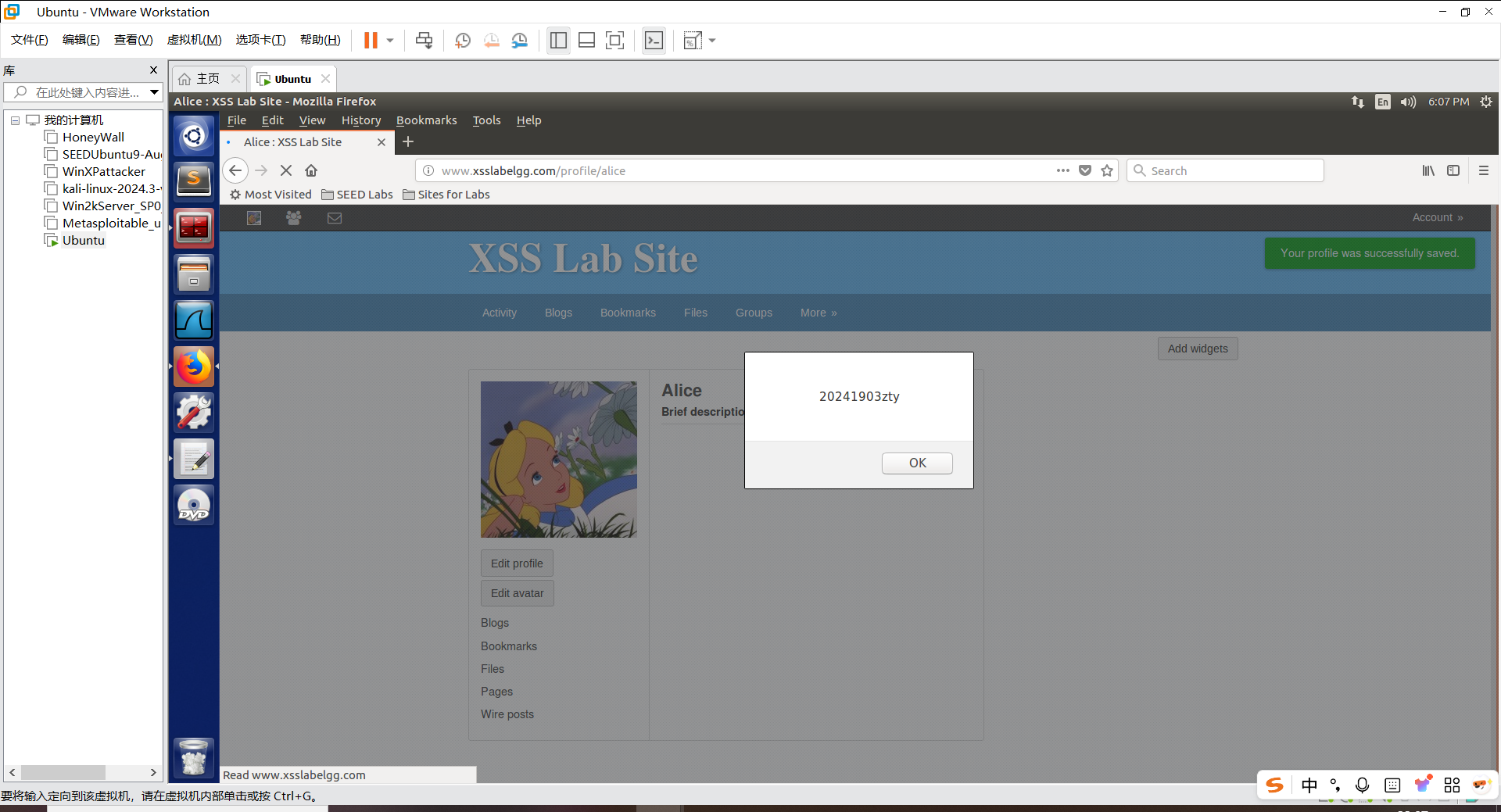Toggle Firefox sidebars button
The height and width of the screenshot is (812, 1501).
click(x=1453, y=170)
